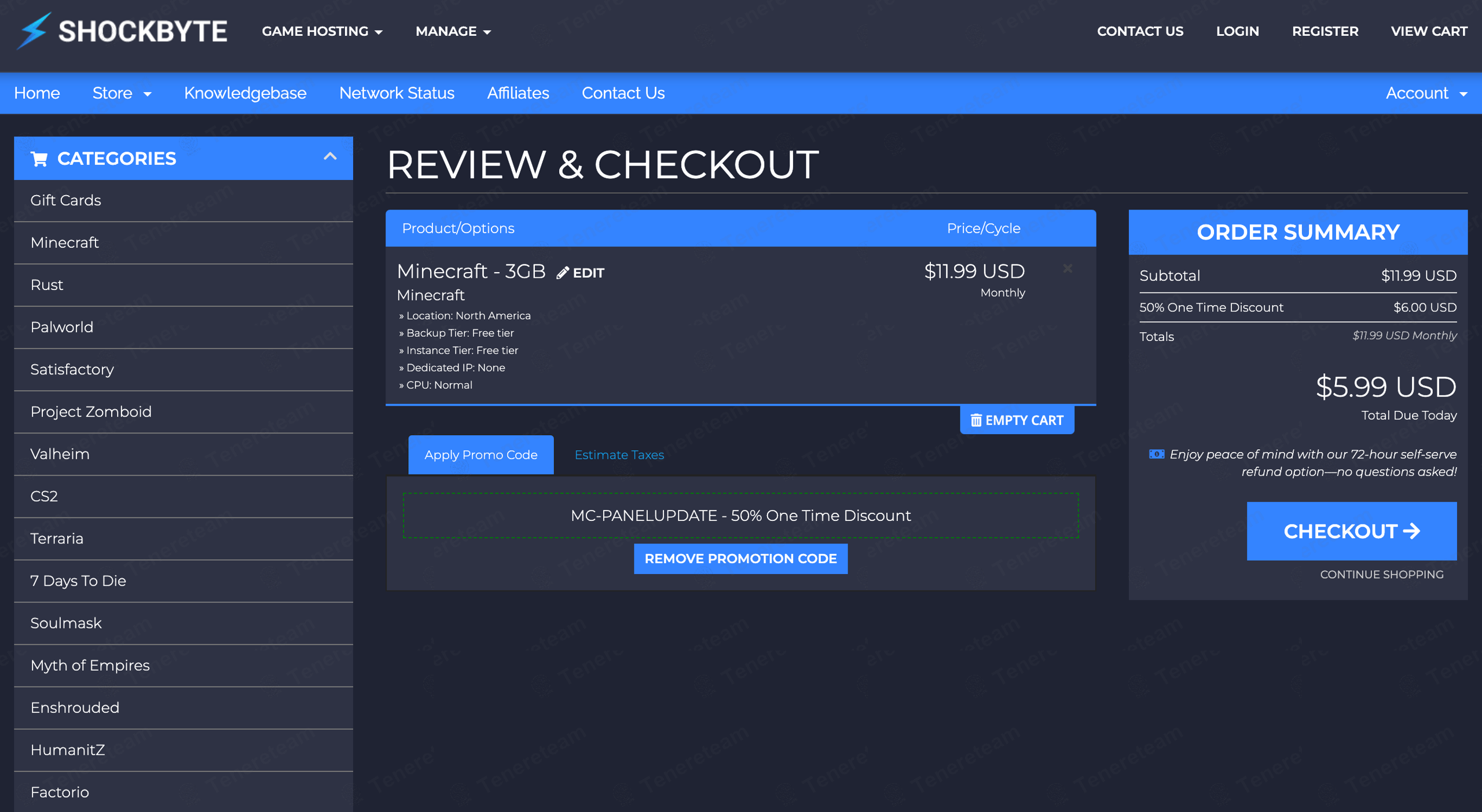Click the pencil Edit icon for Minecraft 3GB
This screenshot has width=1482, height=812.
[x=563, y=273]
